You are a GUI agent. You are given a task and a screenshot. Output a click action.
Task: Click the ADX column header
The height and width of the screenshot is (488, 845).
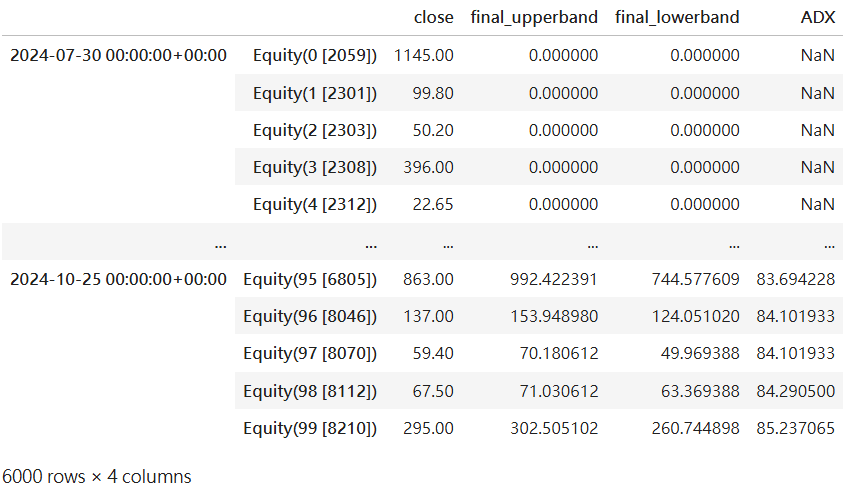coord(817,17)
